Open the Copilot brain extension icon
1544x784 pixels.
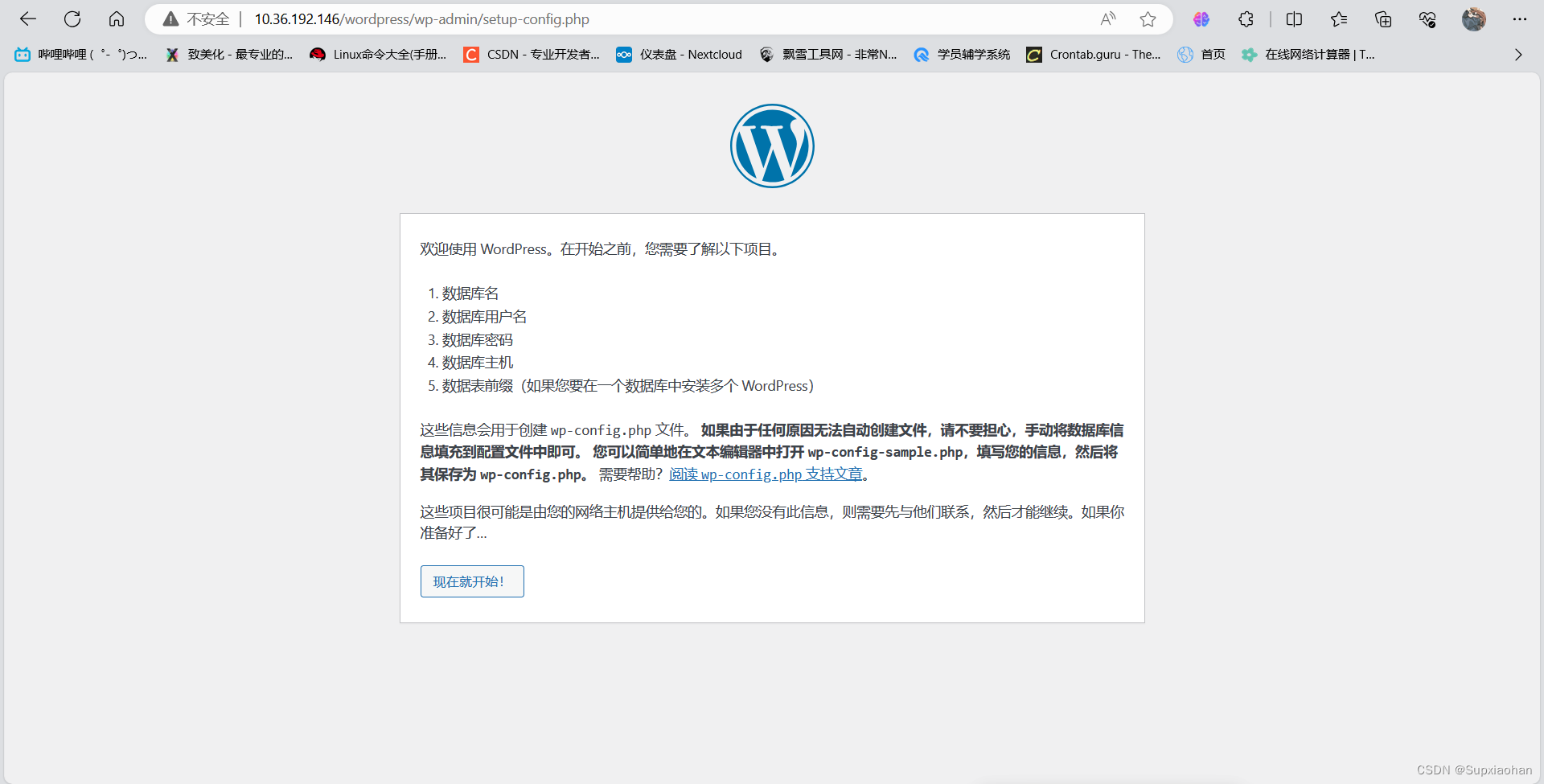coord(1201,19)
